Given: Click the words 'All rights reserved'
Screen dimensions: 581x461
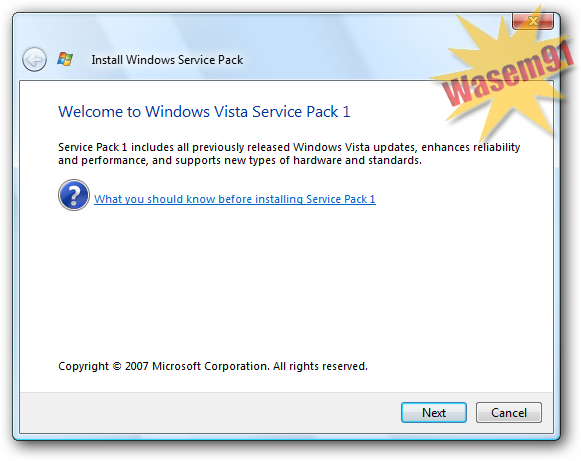Looking at the screenshot, I should 320,366.
